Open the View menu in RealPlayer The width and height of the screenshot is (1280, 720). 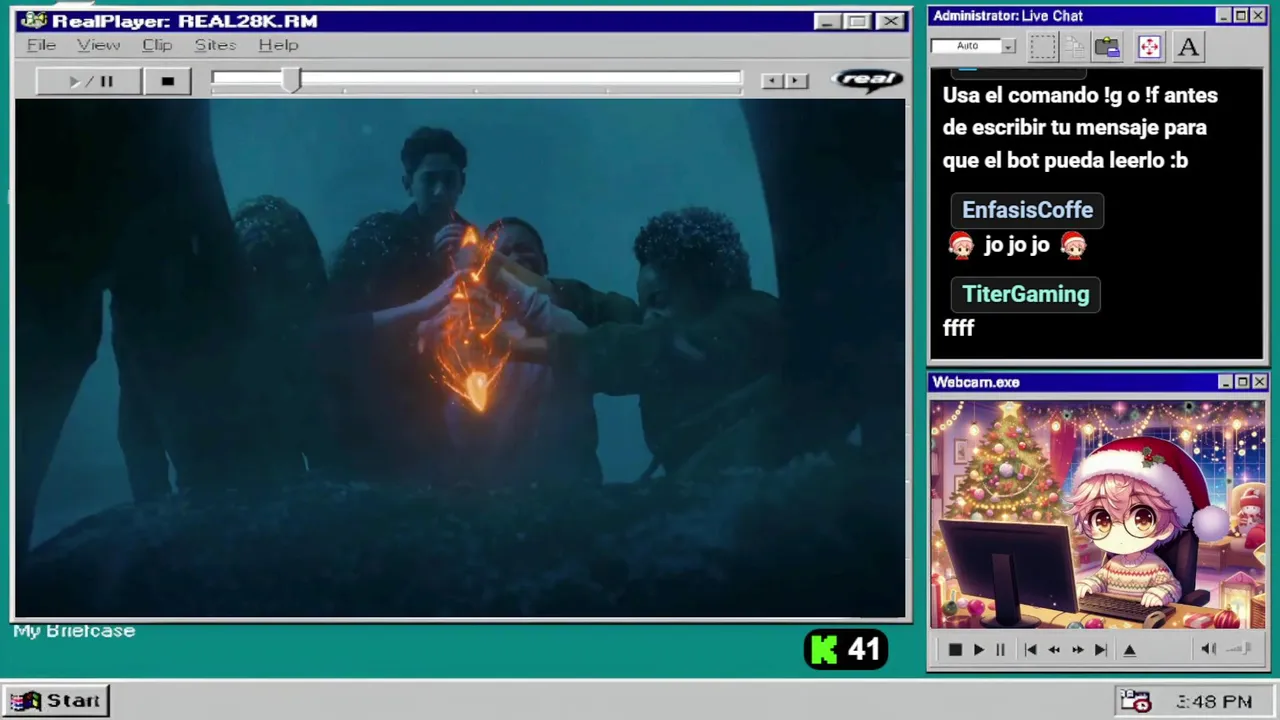(x=98, y=45)
